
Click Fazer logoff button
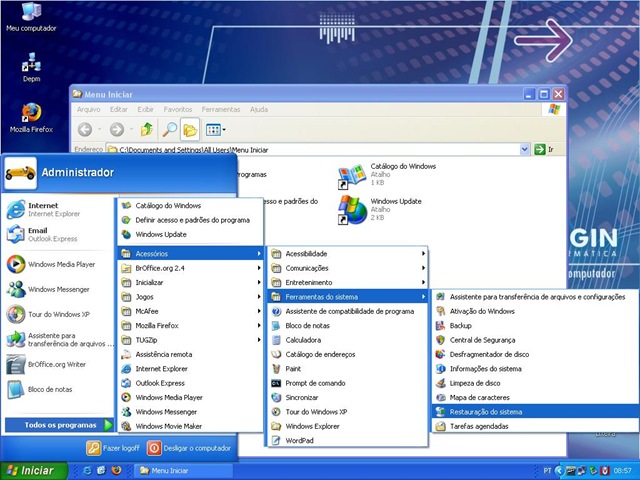[x=113, y=448]
